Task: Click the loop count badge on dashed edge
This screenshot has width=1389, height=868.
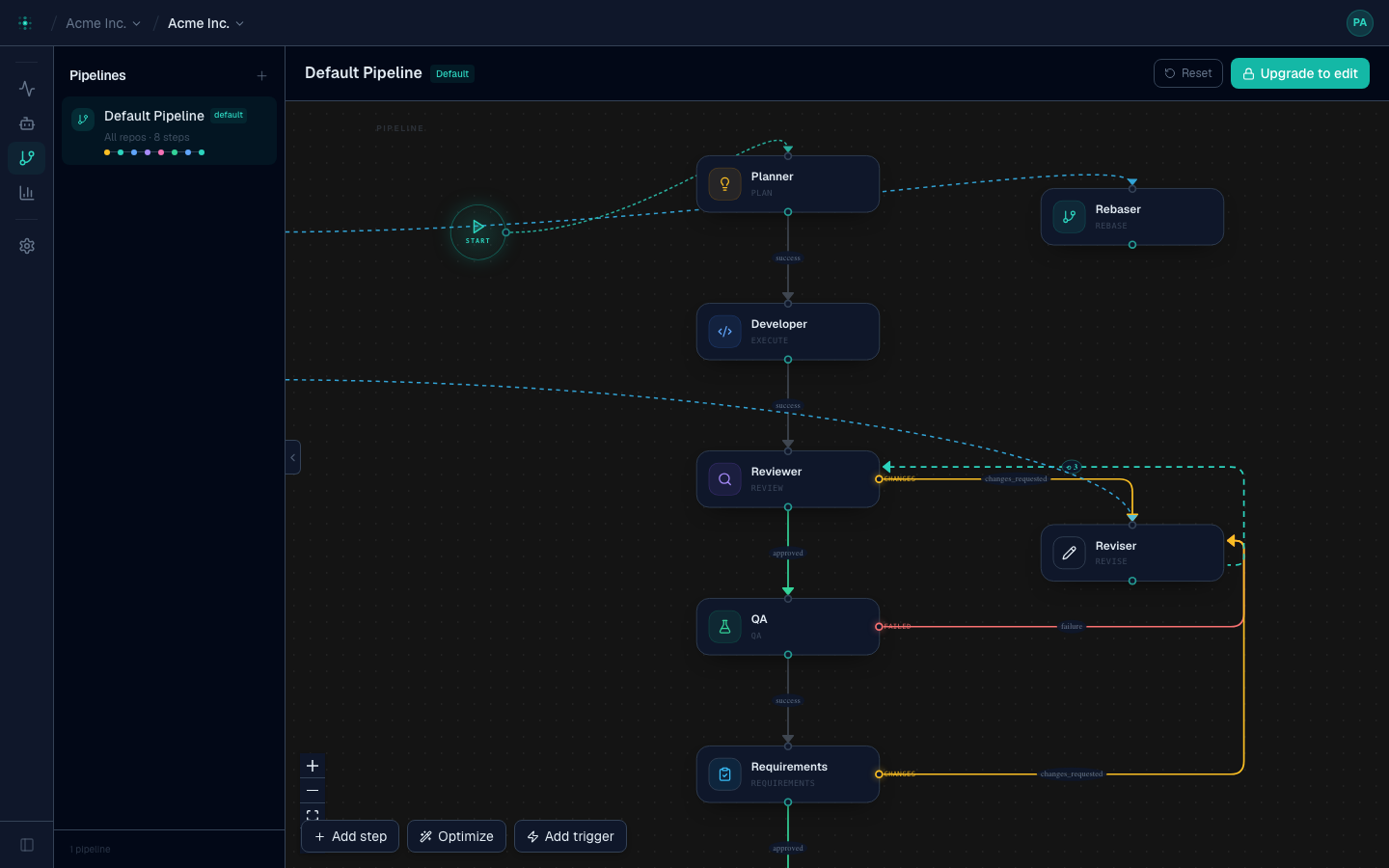Action: click(x=1072, y=467)
